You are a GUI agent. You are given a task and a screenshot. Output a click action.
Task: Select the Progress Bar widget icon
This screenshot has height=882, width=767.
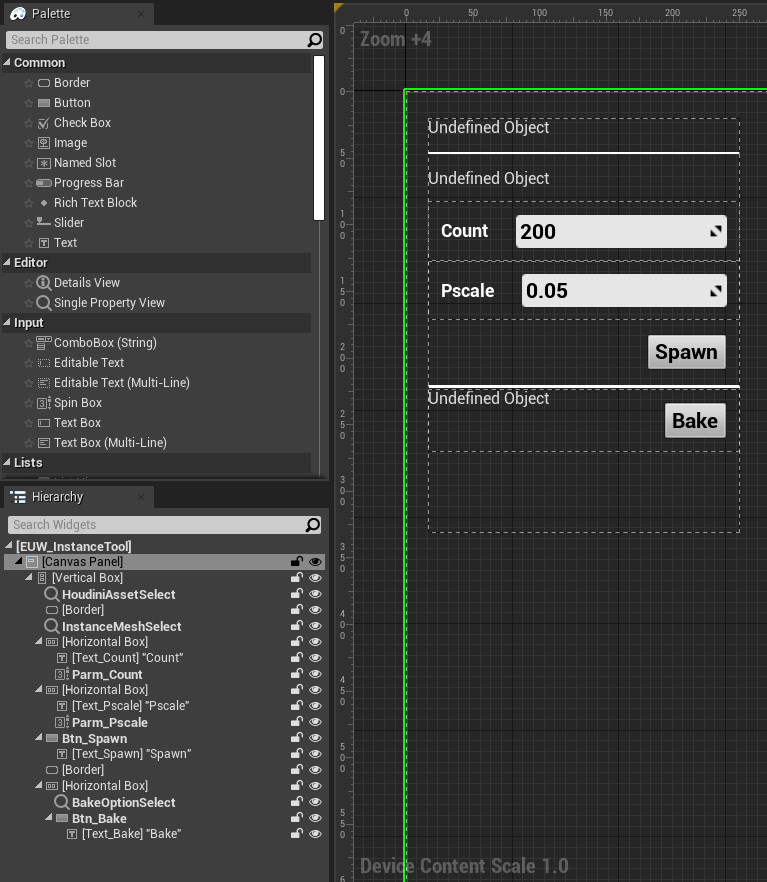(x=43, y=183)
